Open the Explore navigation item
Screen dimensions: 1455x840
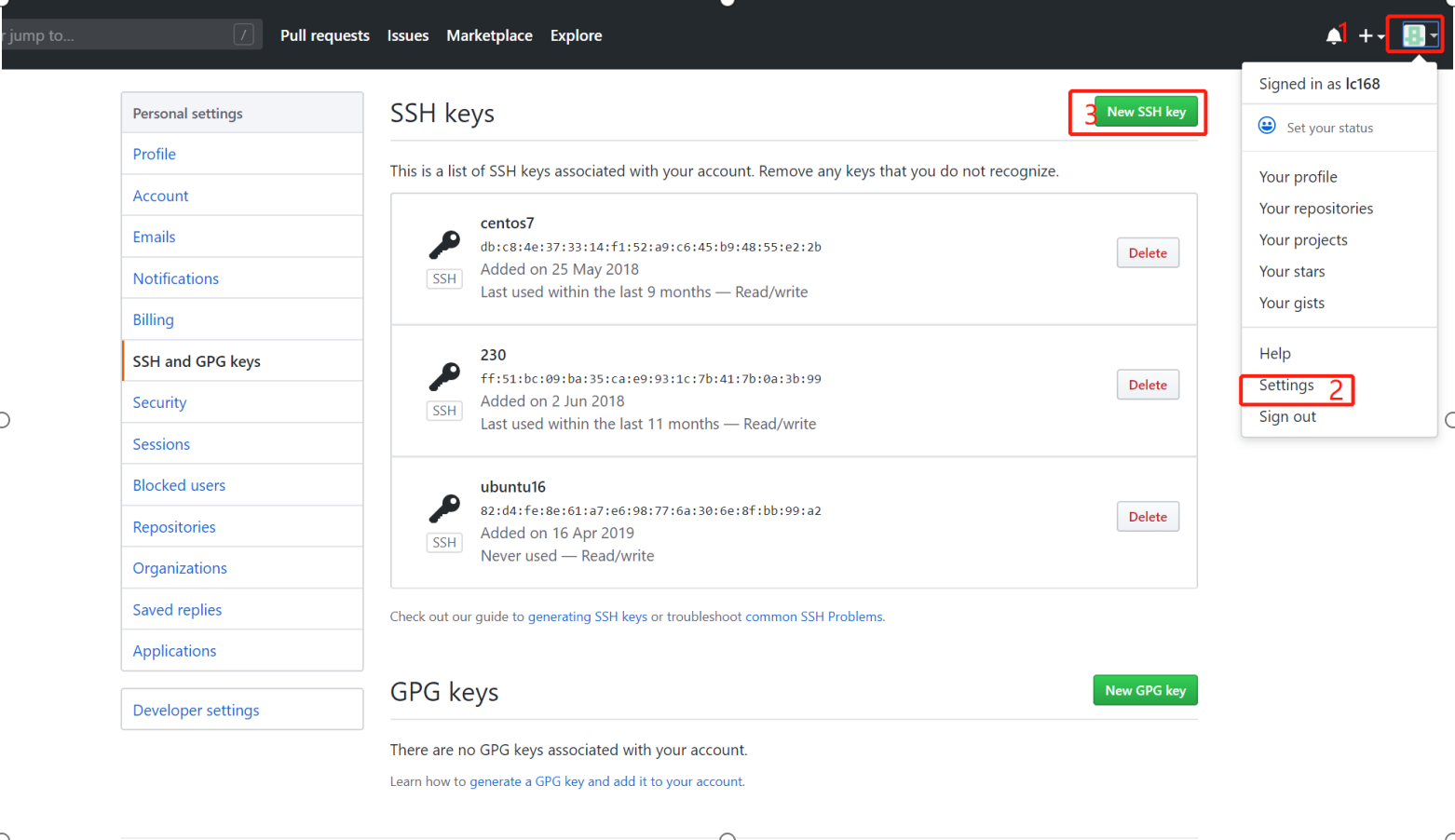point(576,35)
